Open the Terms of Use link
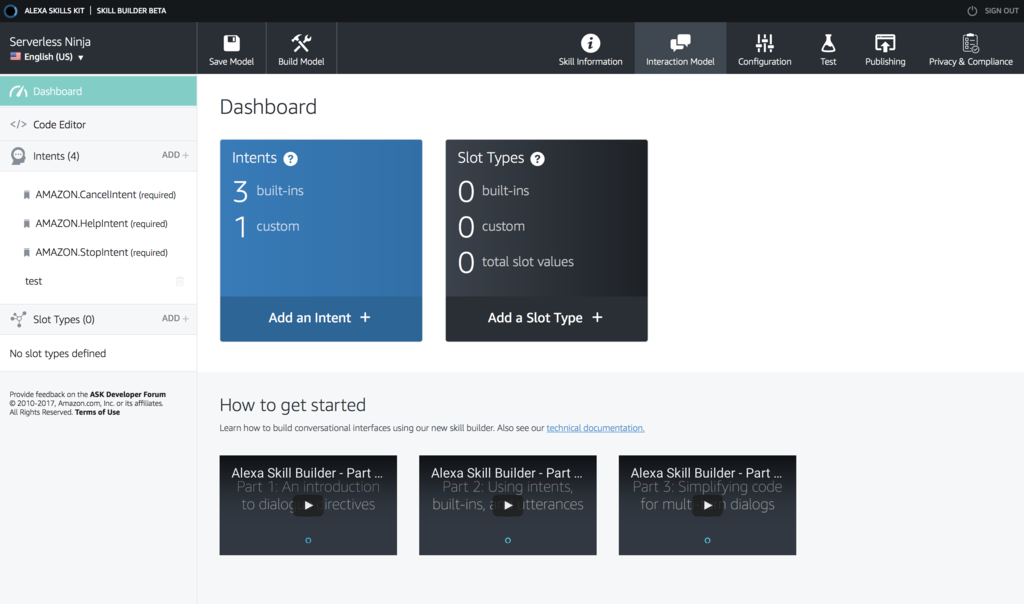 click(x=97, y=412)
